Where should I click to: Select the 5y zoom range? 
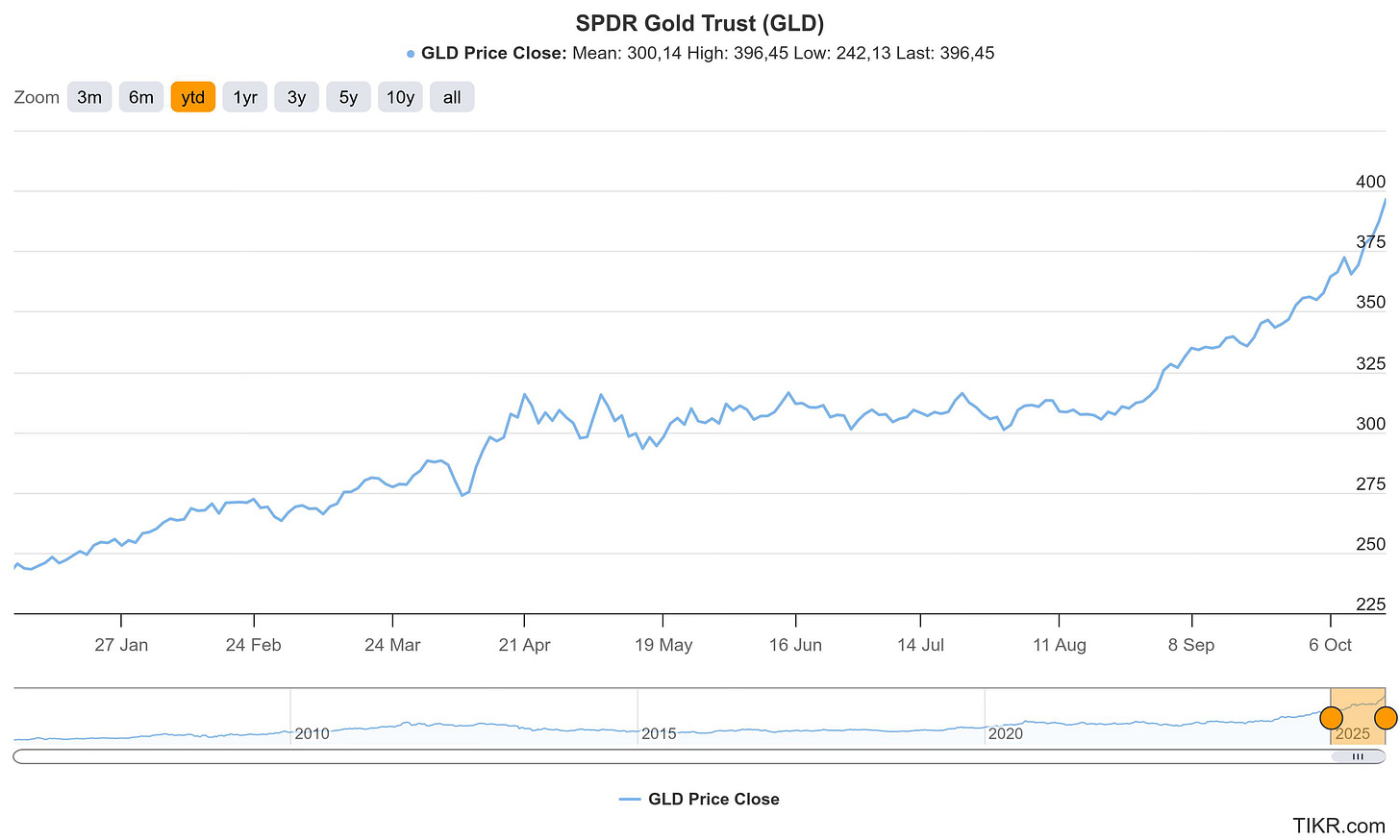[348, 96]
